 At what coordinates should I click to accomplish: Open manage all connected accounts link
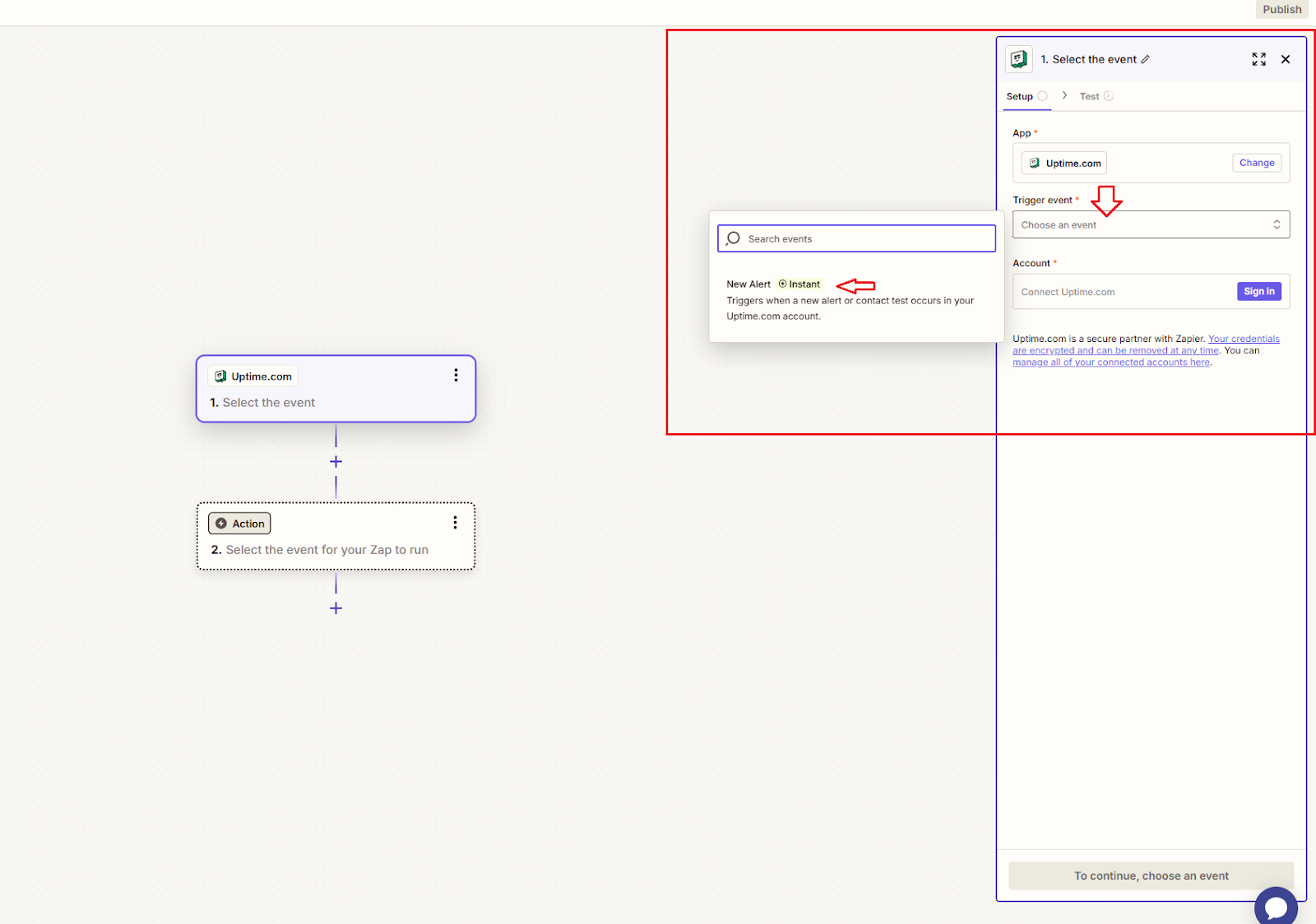tap(1111, 363)
